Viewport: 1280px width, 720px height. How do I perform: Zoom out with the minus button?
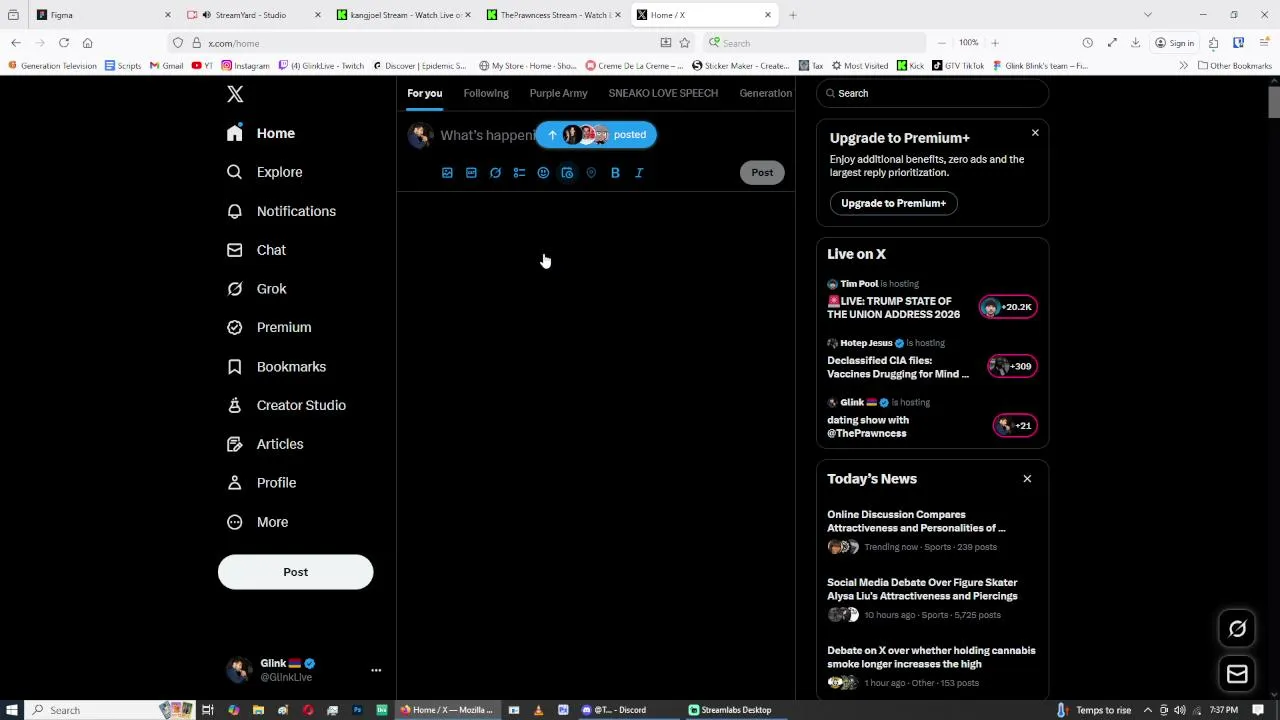[x=942, y=43]
